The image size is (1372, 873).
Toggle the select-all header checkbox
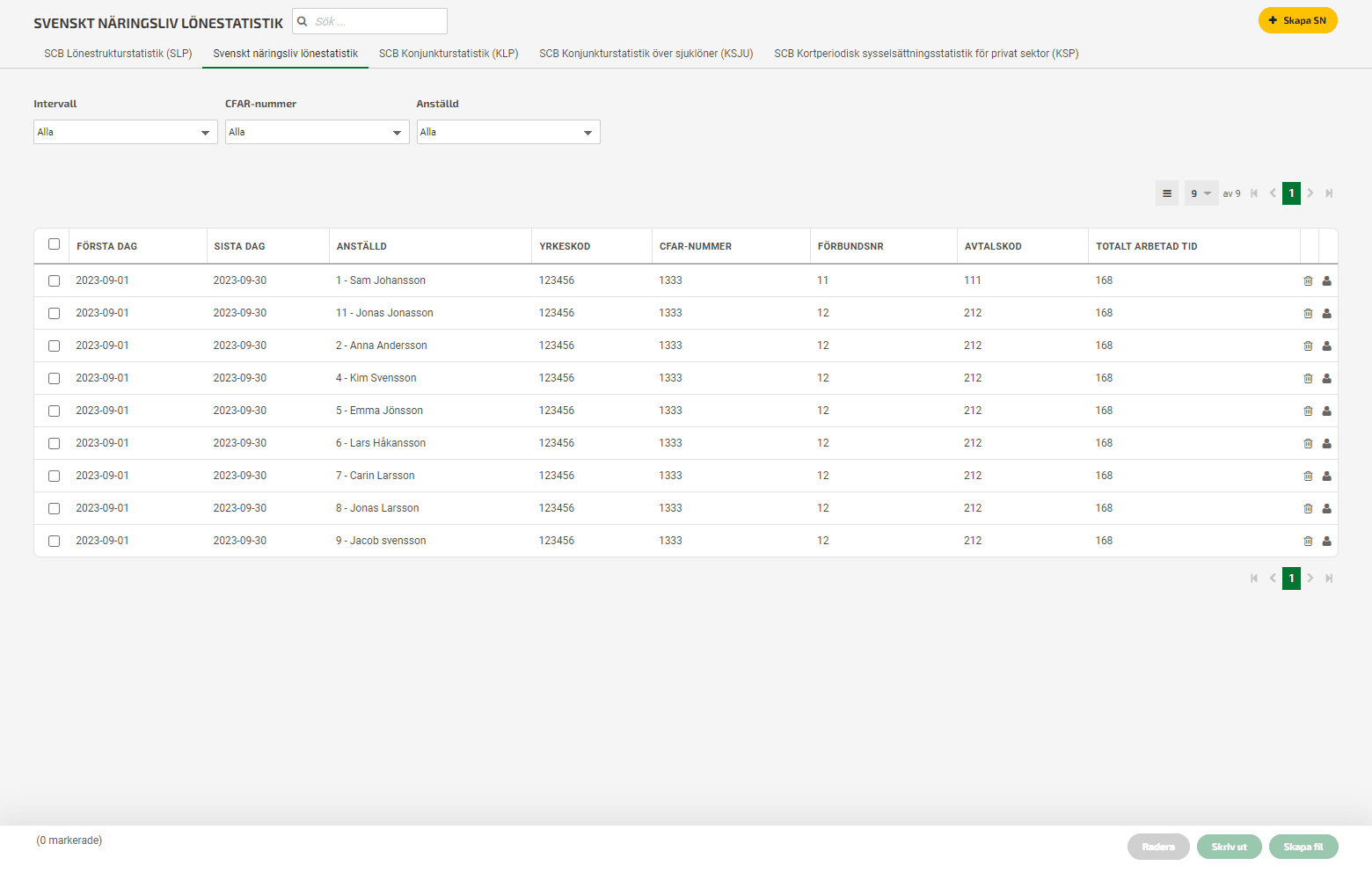54,244
